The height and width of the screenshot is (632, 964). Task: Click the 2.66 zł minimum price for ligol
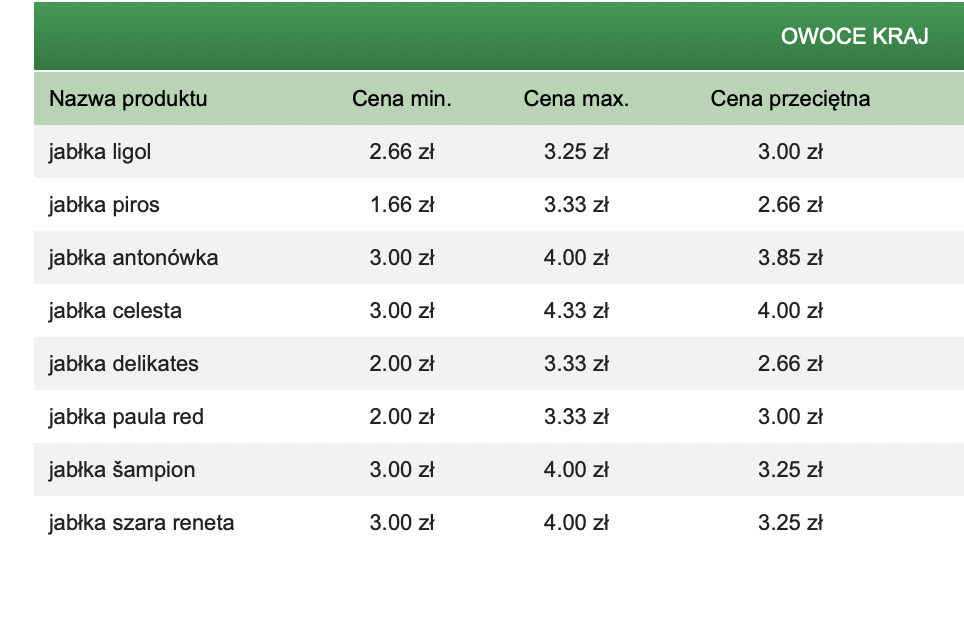click(401, 152)
